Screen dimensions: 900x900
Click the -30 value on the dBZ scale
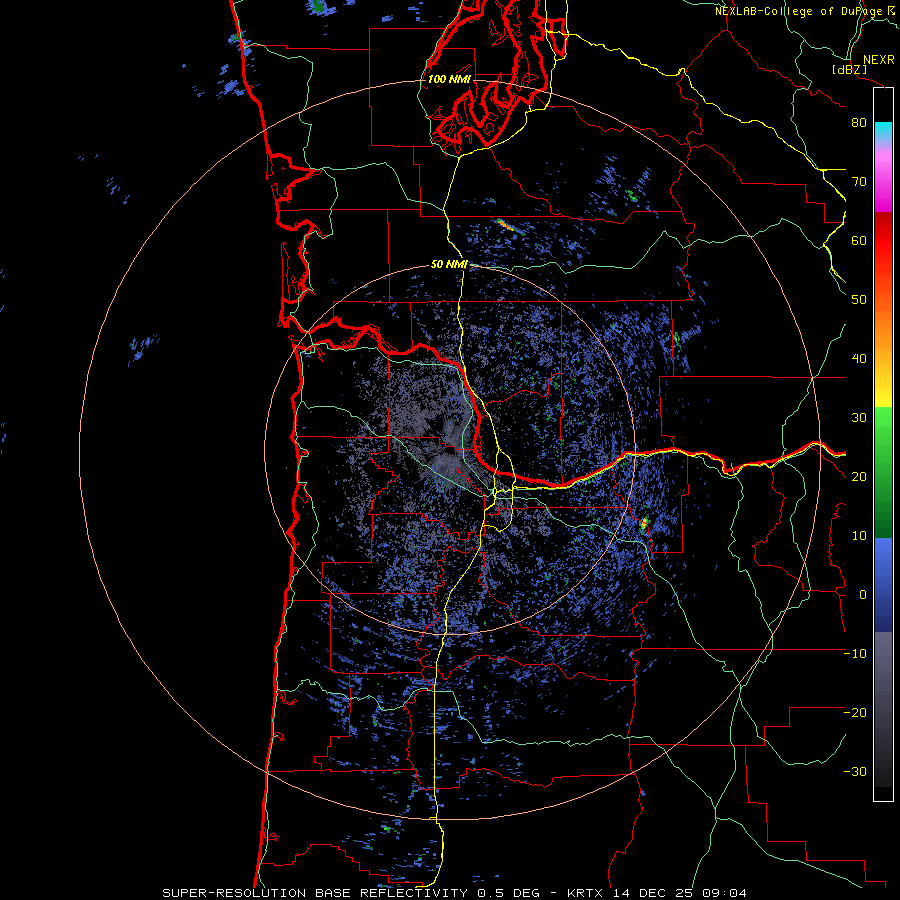coord(855,771)
